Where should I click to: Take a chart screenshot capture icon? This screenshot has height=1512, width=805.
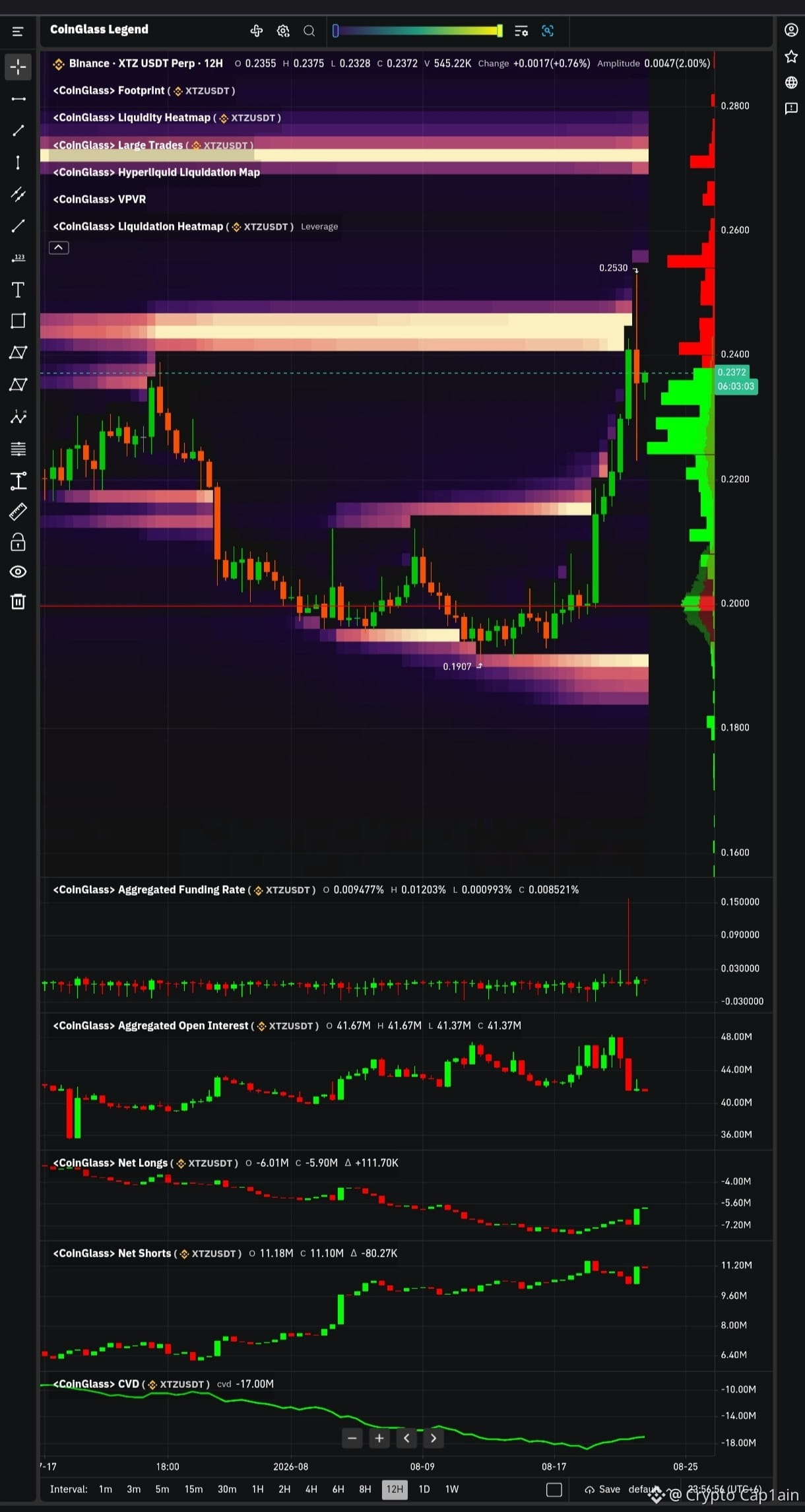[x=548, y=31]
